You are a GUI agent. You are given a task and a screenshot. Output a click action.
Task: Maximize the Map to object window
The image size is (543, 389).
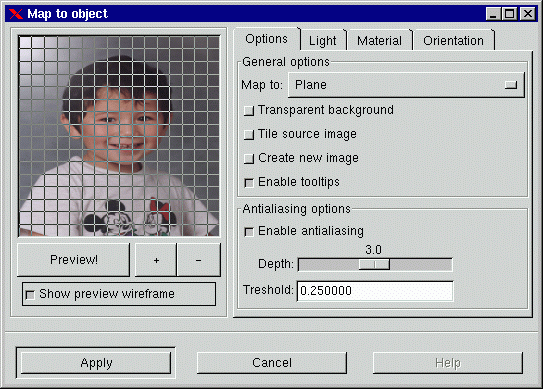[510, 14]
